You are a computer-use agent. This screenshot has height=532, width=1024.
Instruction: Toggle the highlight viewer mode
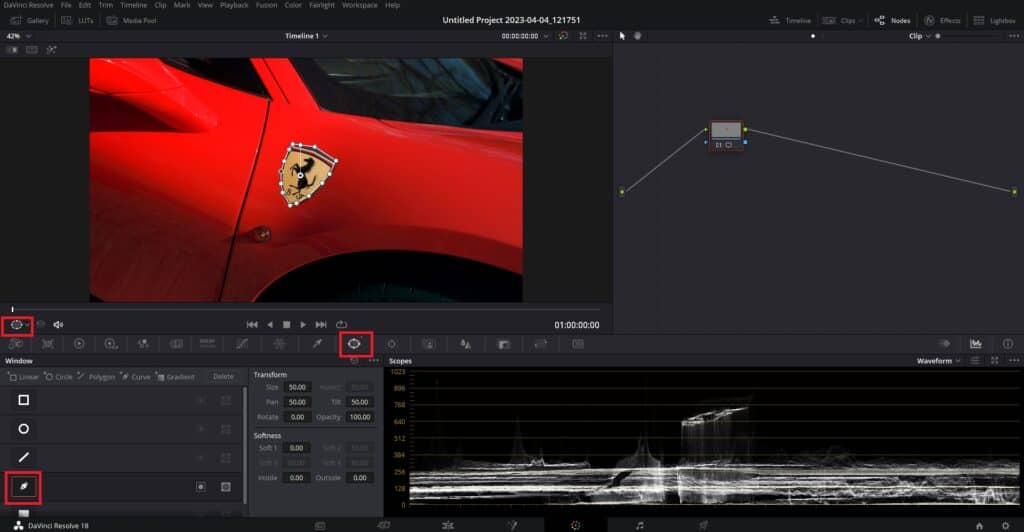coord(51,50)
